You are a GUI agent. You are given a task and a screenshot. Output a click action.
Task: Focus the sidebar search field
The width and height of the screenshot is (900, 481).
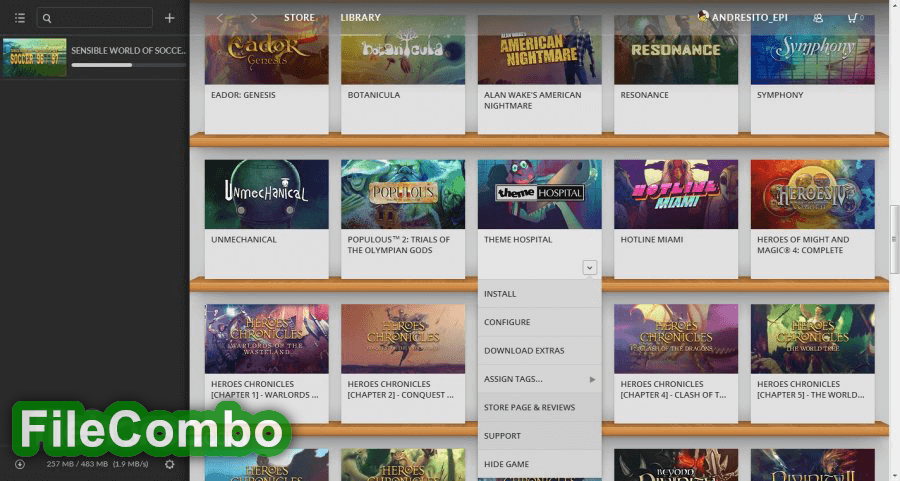tap(95, 18)
